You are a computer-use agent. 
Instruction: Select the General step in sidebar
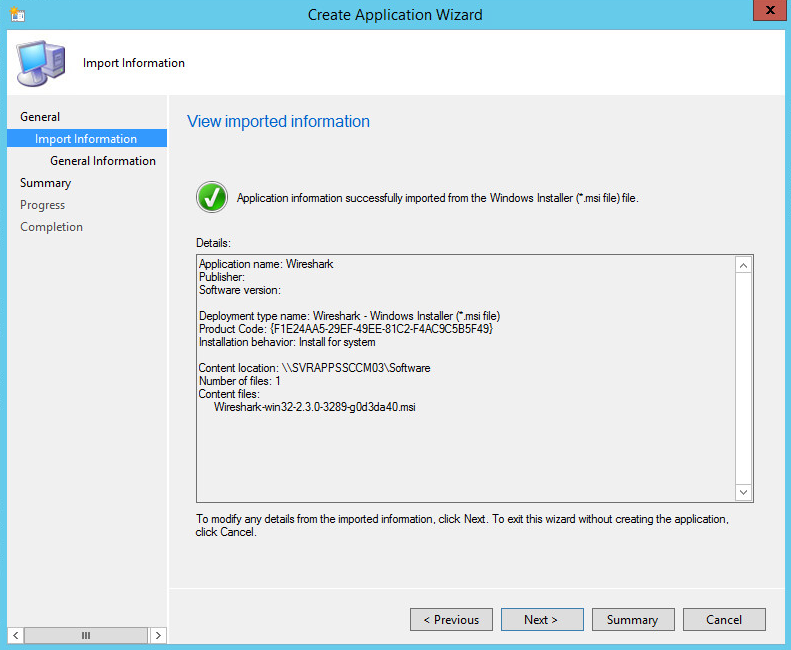(40, 117)
